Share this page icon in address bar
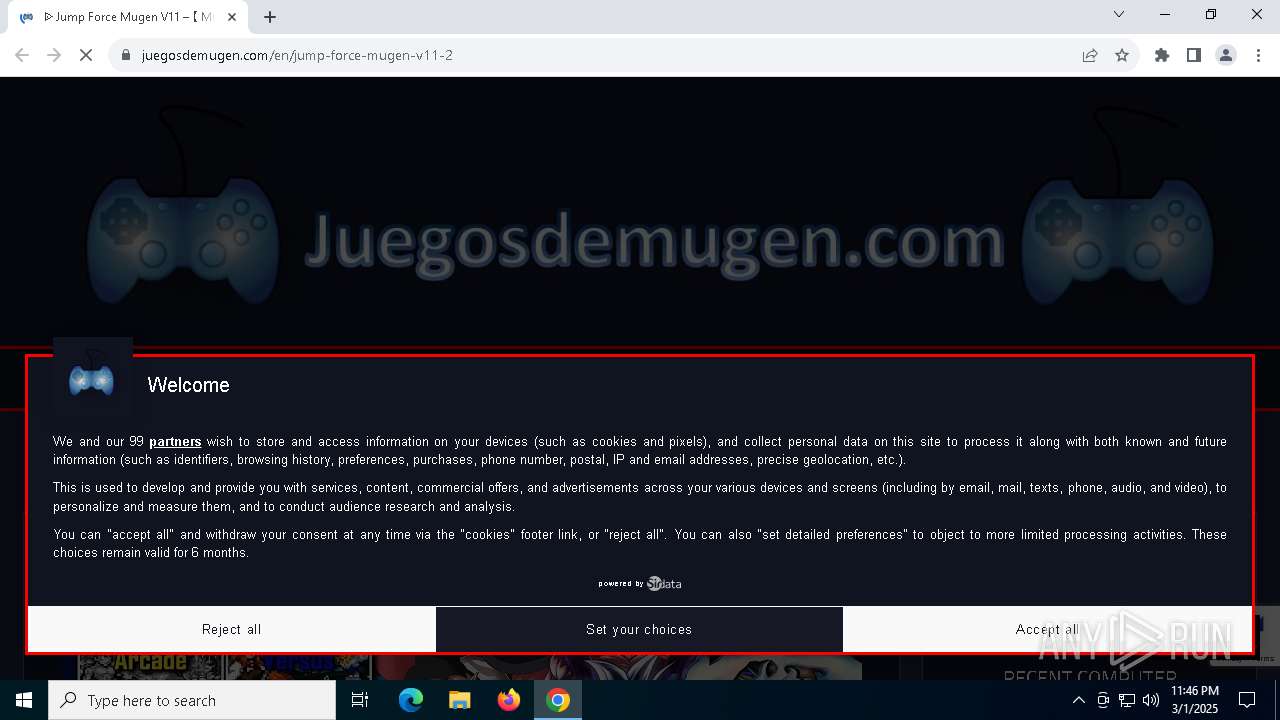The height and width of the screenshot is (720, 1280). pyautogui.click(x=1090, y=55)
